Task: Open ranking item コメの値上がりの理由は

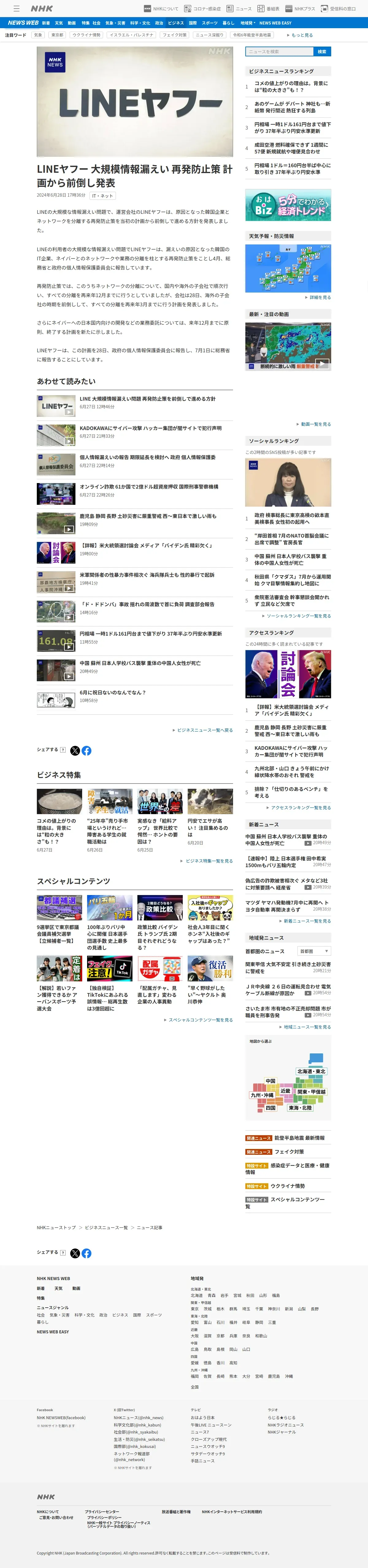Action: [x=292, y=87]
